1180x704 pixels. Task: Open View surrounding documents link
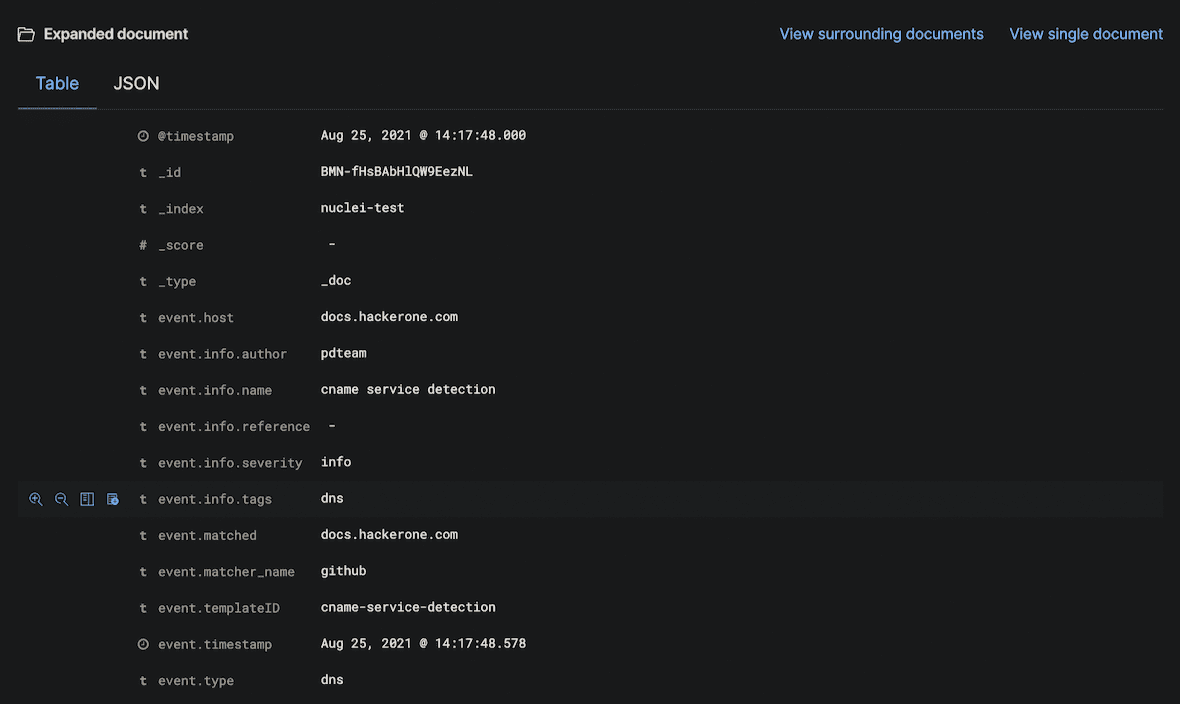[881, 34]
